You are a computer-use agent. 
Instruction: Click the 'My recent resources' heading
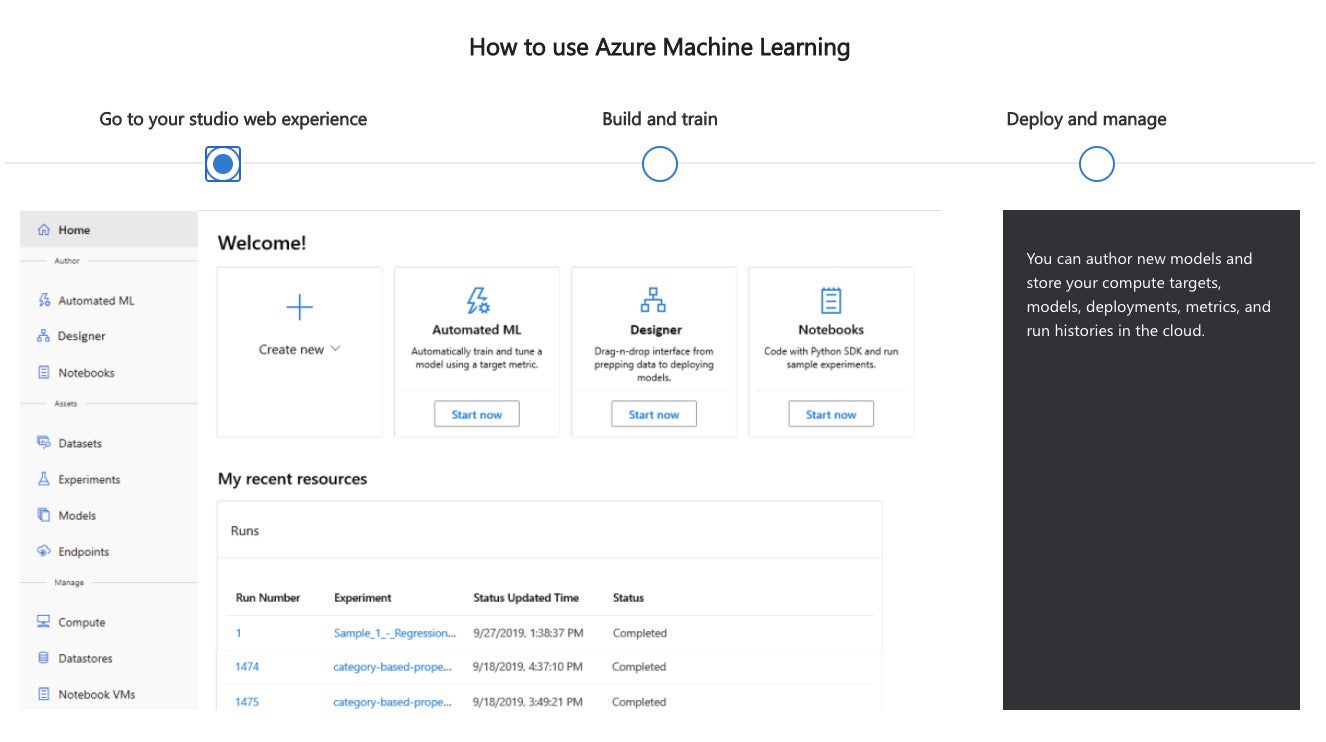292,479
